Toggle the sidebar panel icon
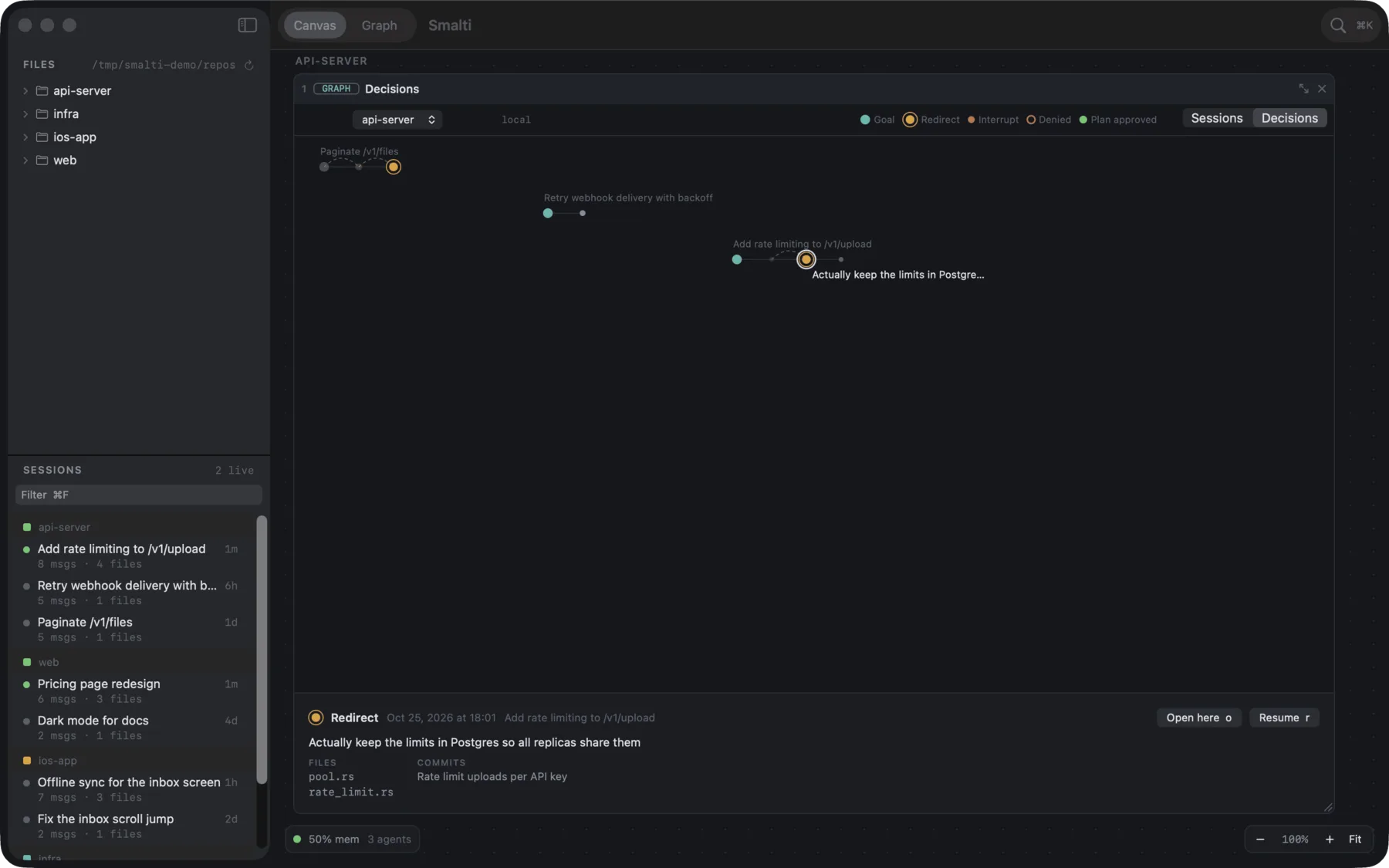 247,25
